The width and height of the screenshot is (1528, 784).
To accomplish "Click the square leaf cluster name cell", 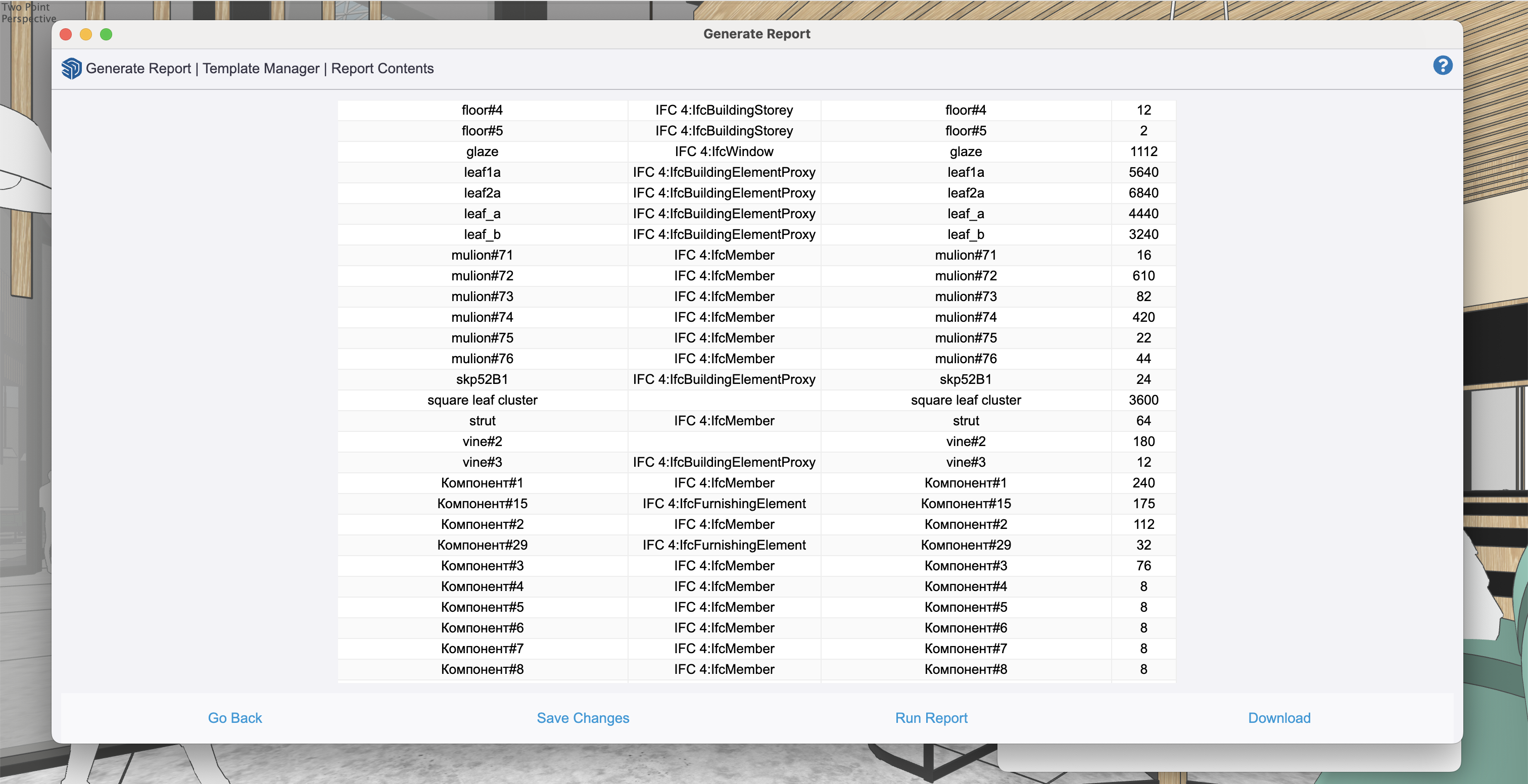I will 482,400.
